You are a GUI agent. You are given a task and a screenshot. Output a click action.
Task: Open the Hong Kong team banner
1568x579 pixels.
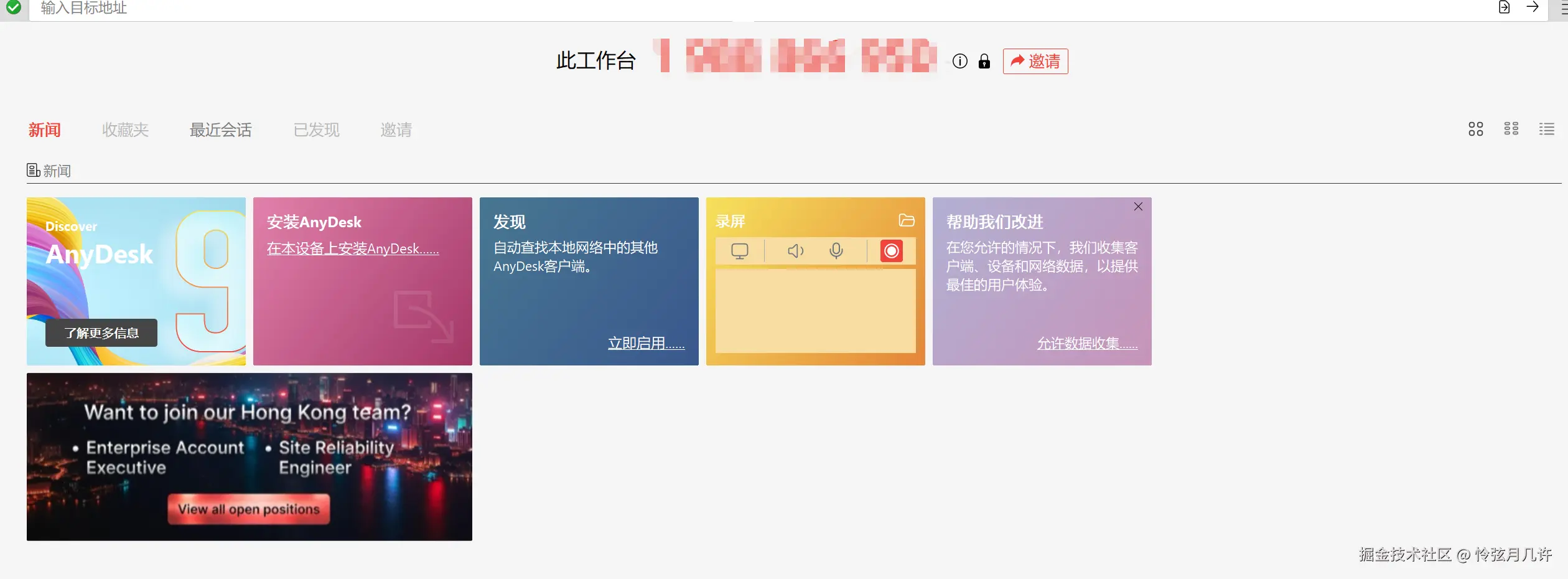250,457
